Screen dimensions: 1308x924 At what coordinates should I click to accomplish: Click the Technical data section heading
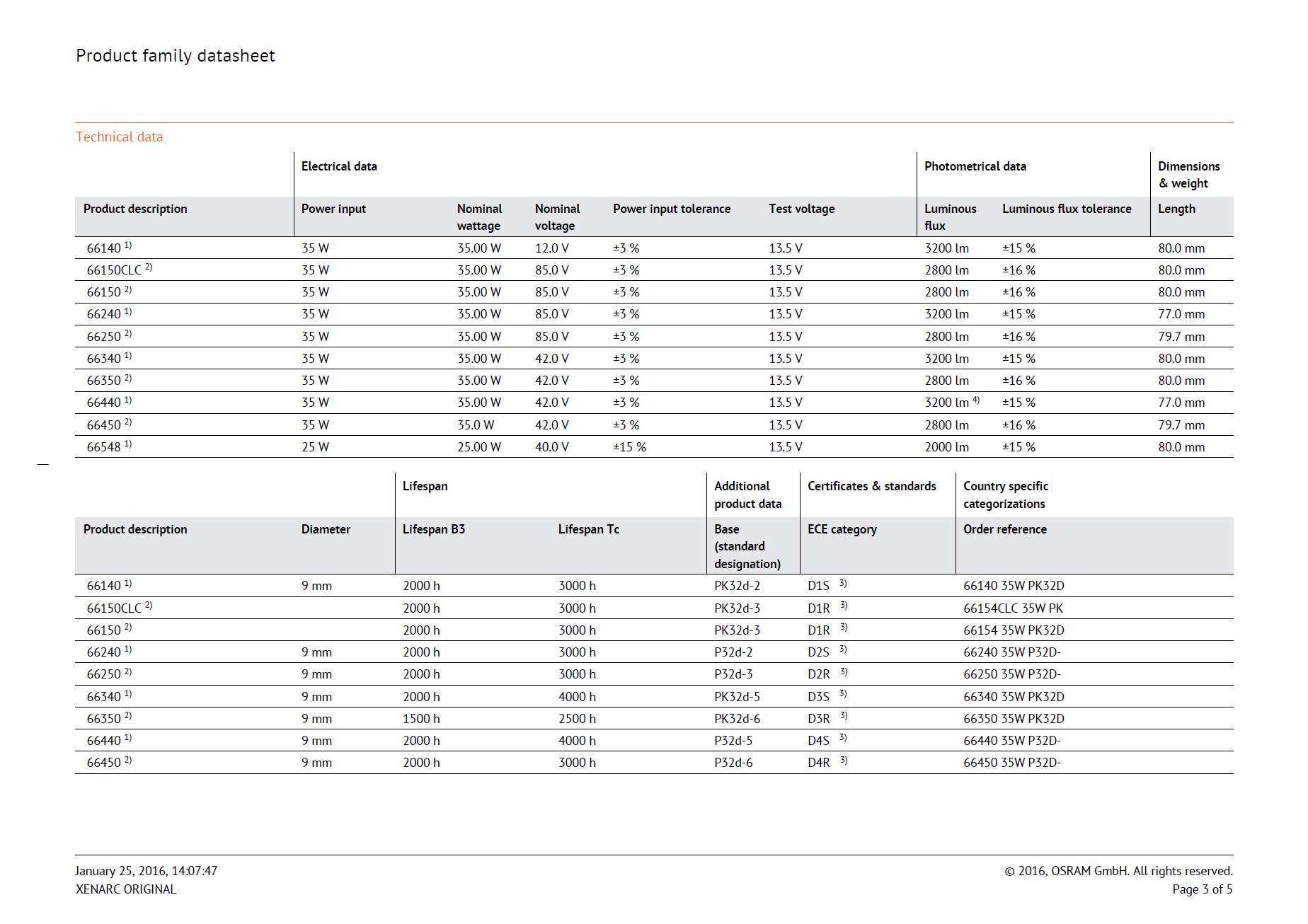[x=119, y=137]
